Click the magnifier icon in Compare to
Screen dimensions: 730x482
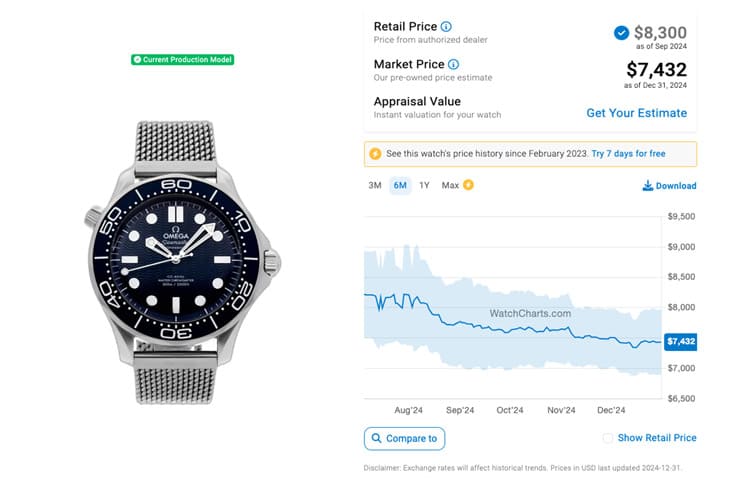click(376, 438)
